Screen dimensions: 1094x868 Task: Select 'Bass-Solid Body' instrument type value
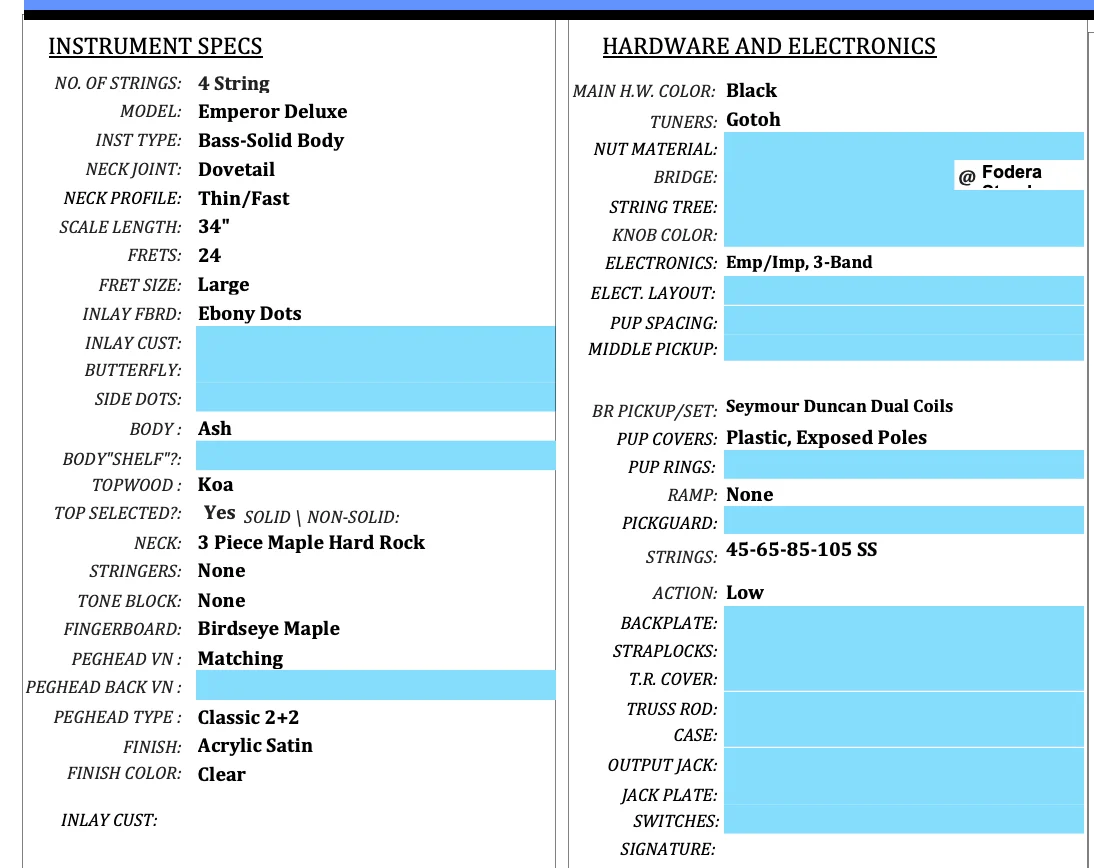click(271, 140)
